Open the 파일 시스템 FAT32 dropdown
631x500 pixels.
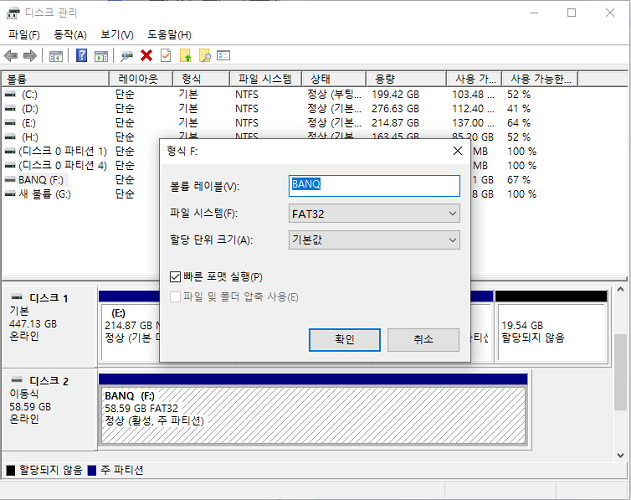(x=374, y=213)
